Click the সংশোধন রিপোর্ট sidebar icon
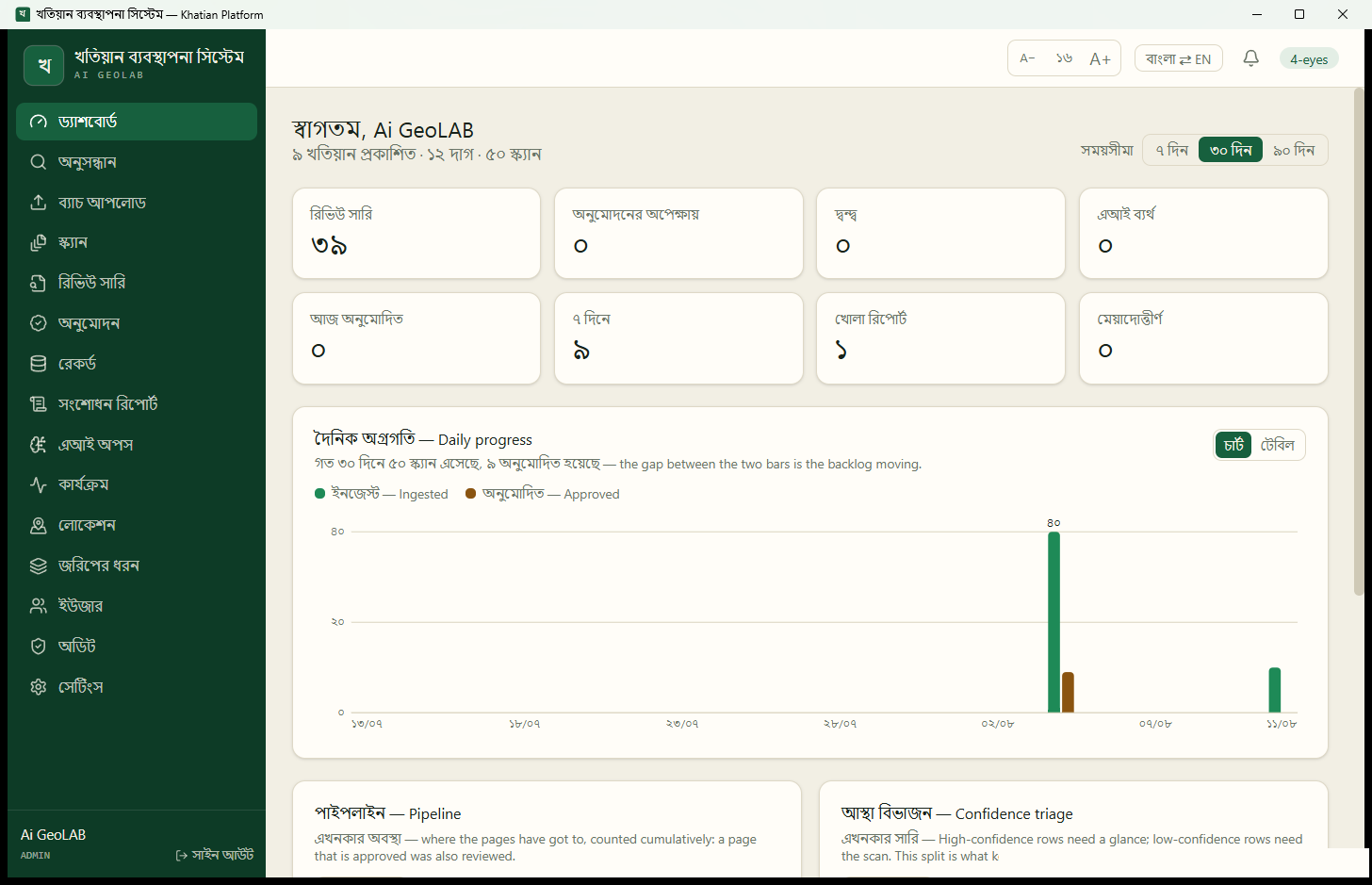Screen dimensions: 1372x885 pos(39,404)
